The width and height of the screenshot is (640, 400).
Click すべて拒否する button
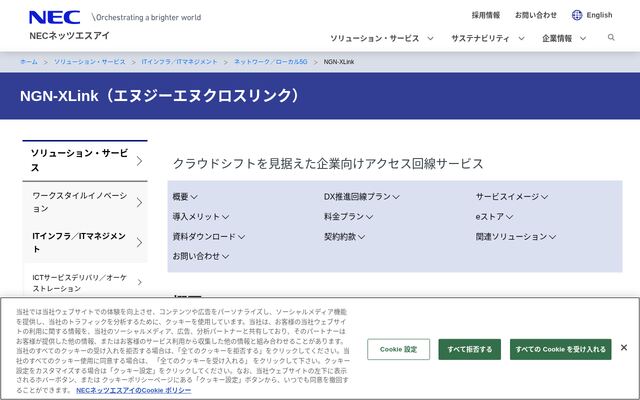pyautogui.click(x=470, y=349)
